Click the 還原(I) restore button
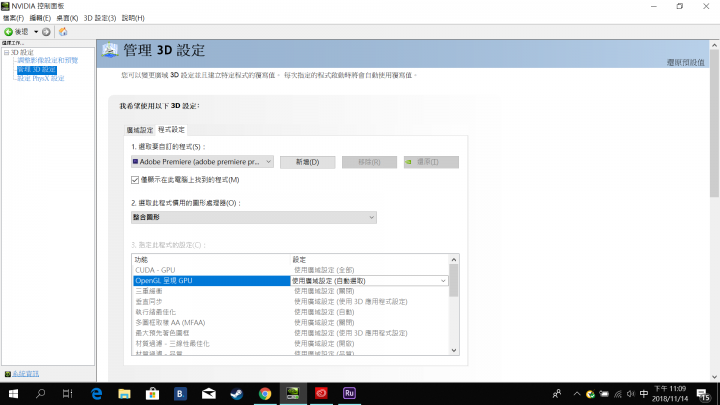Screen dimensions: 720x405 point(431,162)
